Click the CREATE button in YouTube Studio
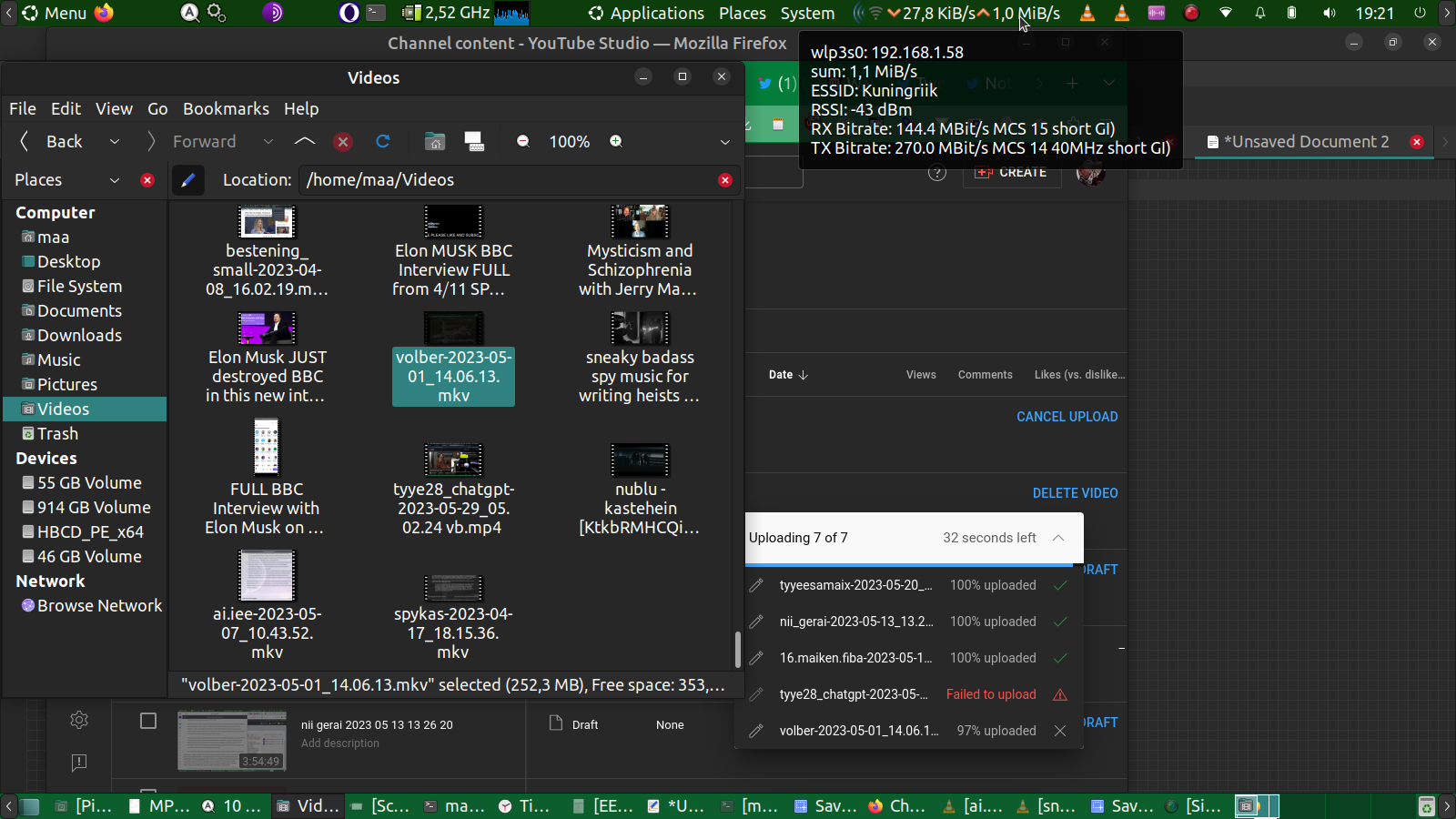 (x=1012, y=173)
